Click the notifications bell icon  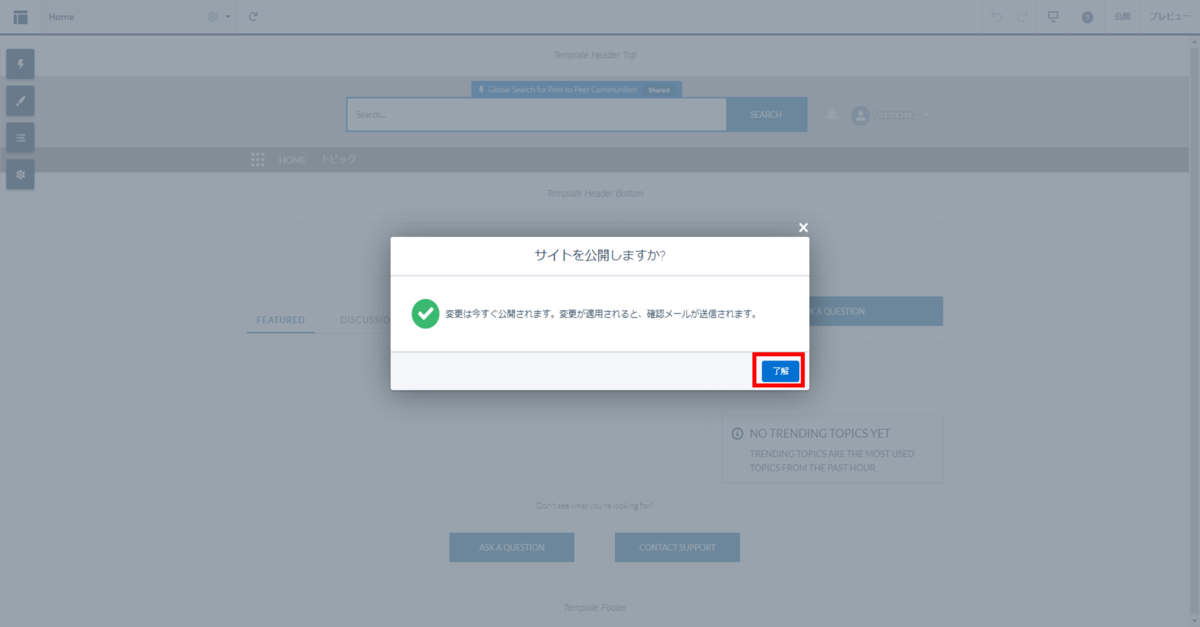point(831,115)
